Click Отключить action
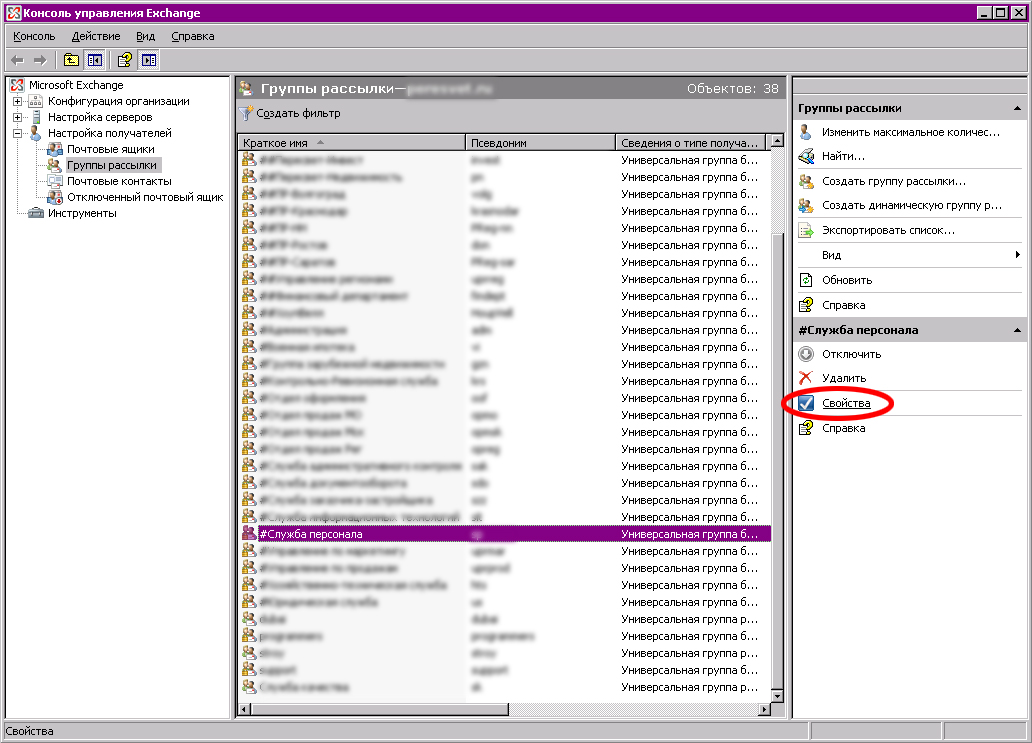 (x=852, y=354)
